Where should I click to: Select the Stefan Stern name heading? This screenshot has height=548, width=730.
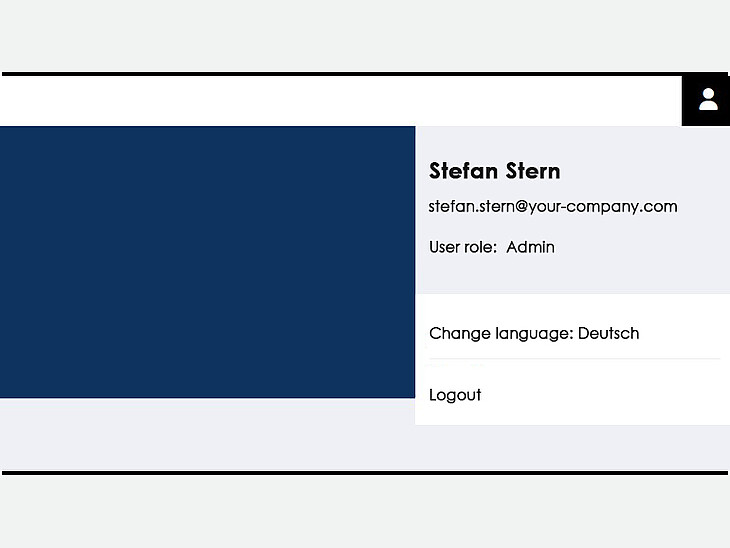click(494, 171)
